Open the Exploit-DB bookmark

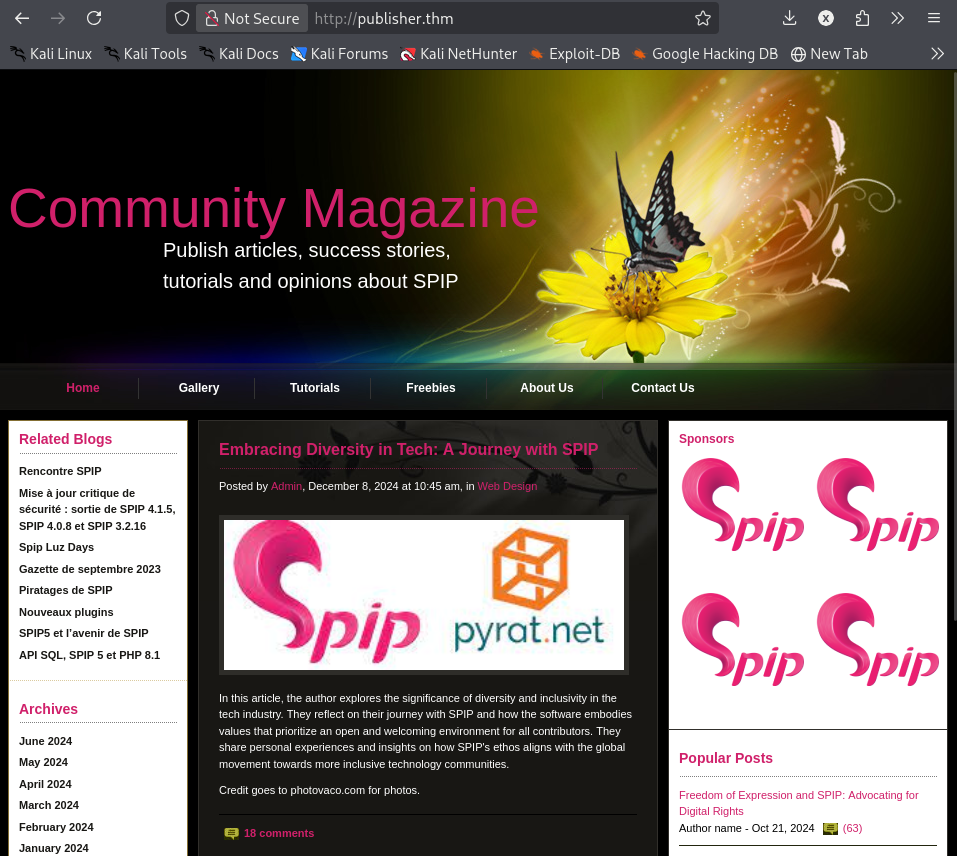coord(574,54)
